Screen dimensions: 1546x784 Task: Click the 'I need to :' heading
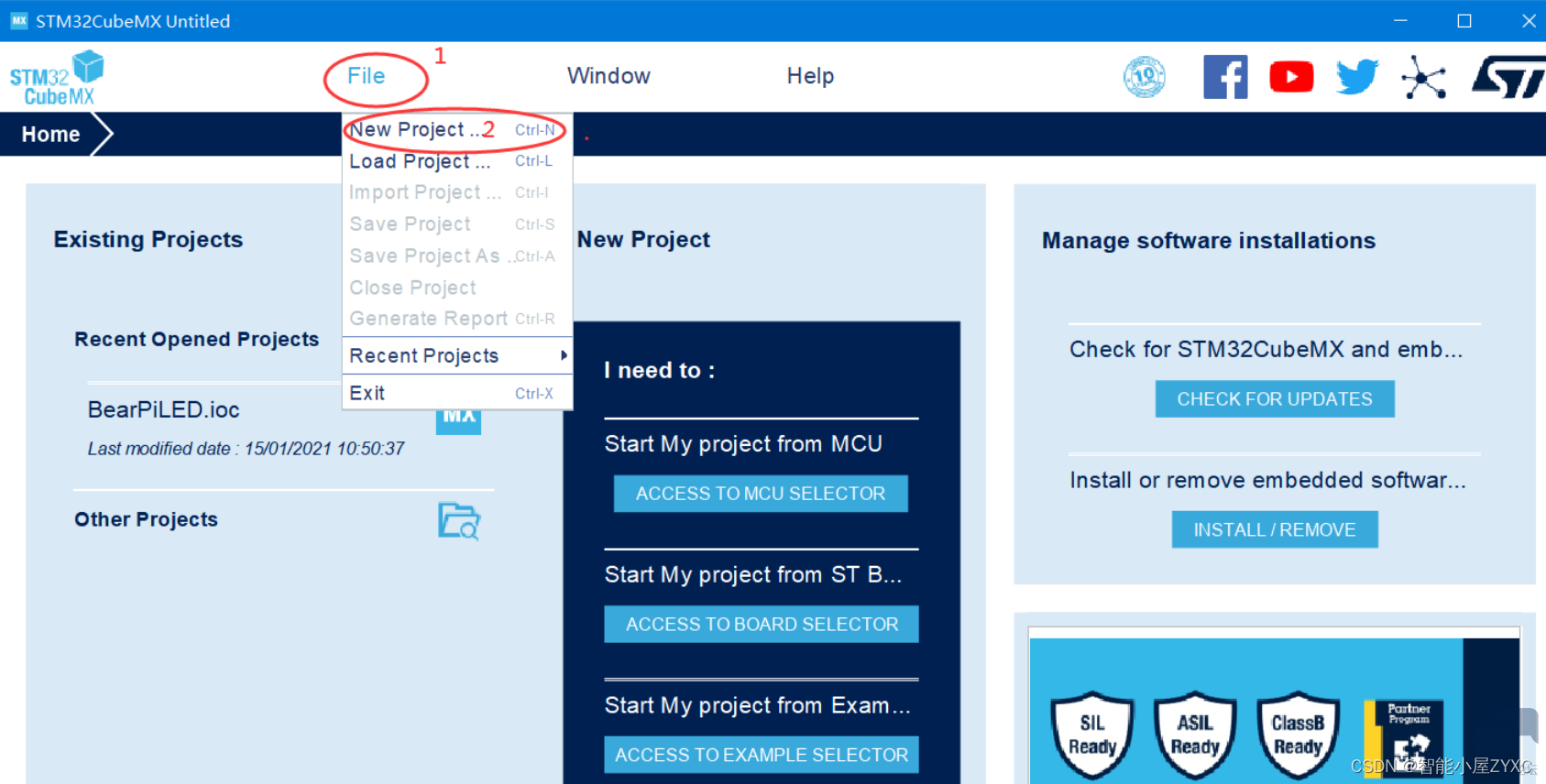pos(660,370)
